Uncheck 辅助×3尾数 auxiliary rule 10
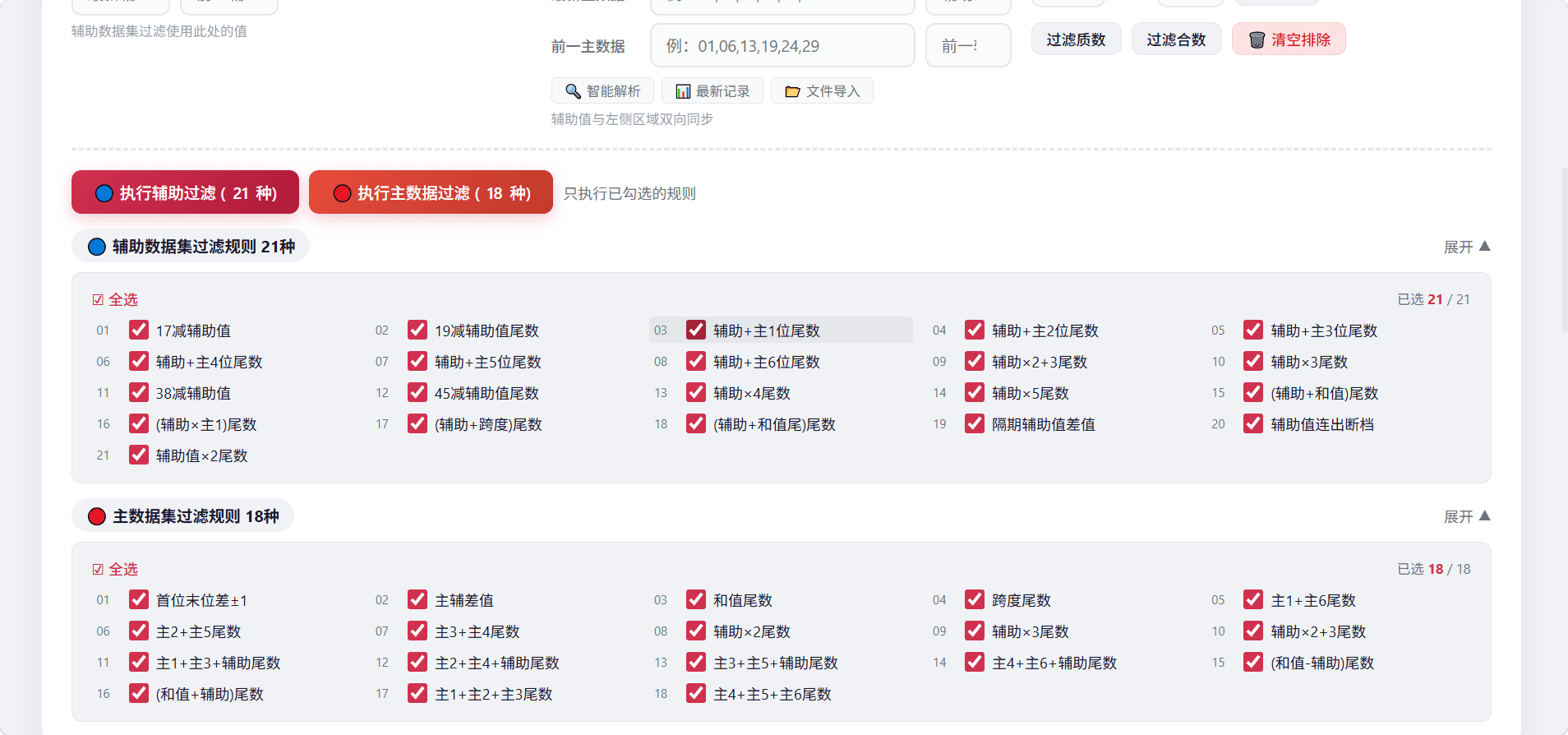 [1253, 361]
